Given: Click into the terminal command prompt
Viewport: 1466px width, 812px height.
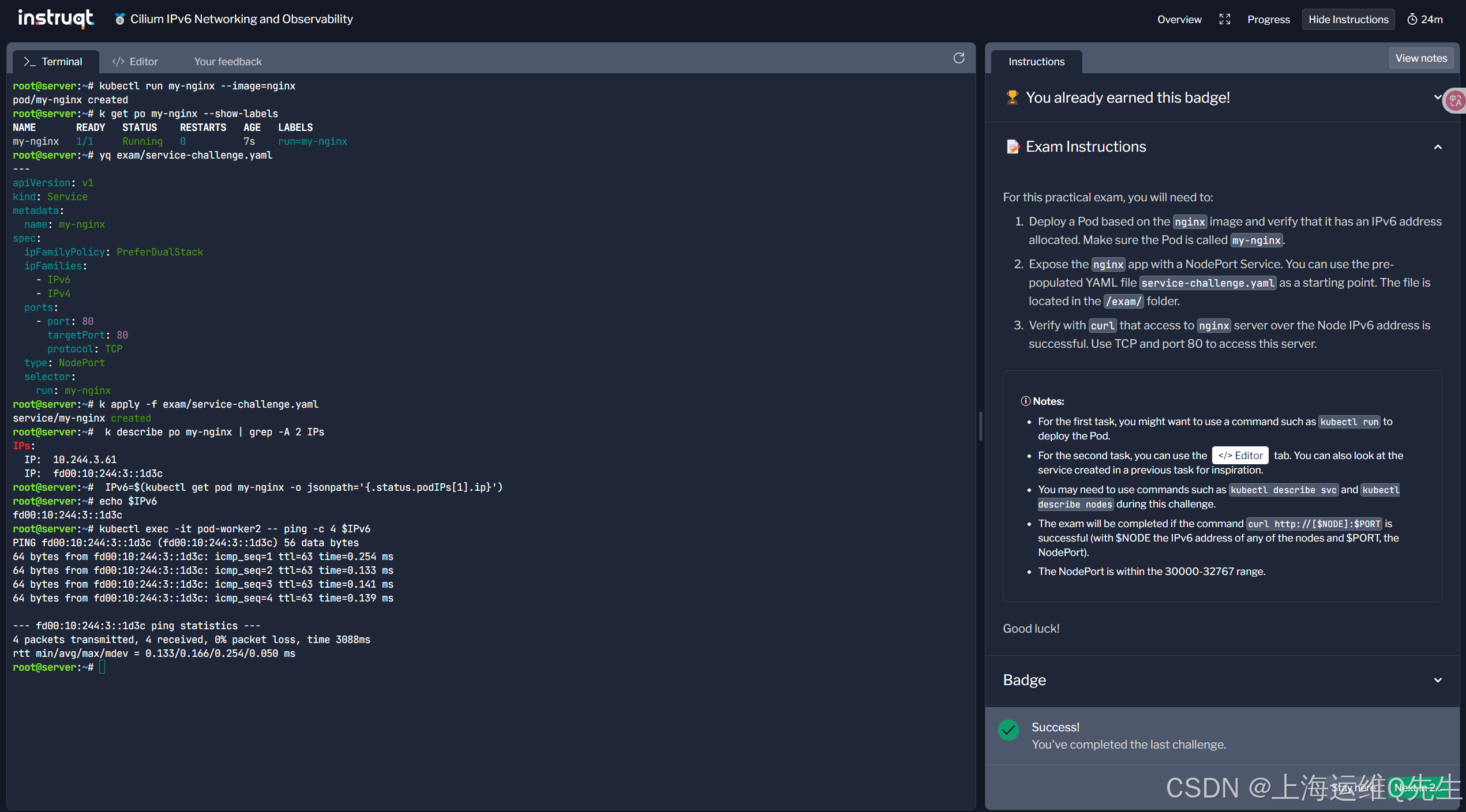Looking at the screenshot, I should 103,667.
